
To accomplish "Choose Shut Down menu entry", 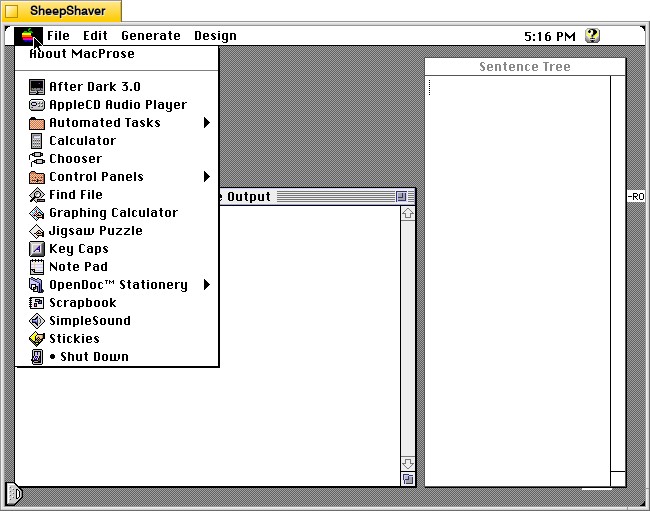I will click(x=117, y=357).
